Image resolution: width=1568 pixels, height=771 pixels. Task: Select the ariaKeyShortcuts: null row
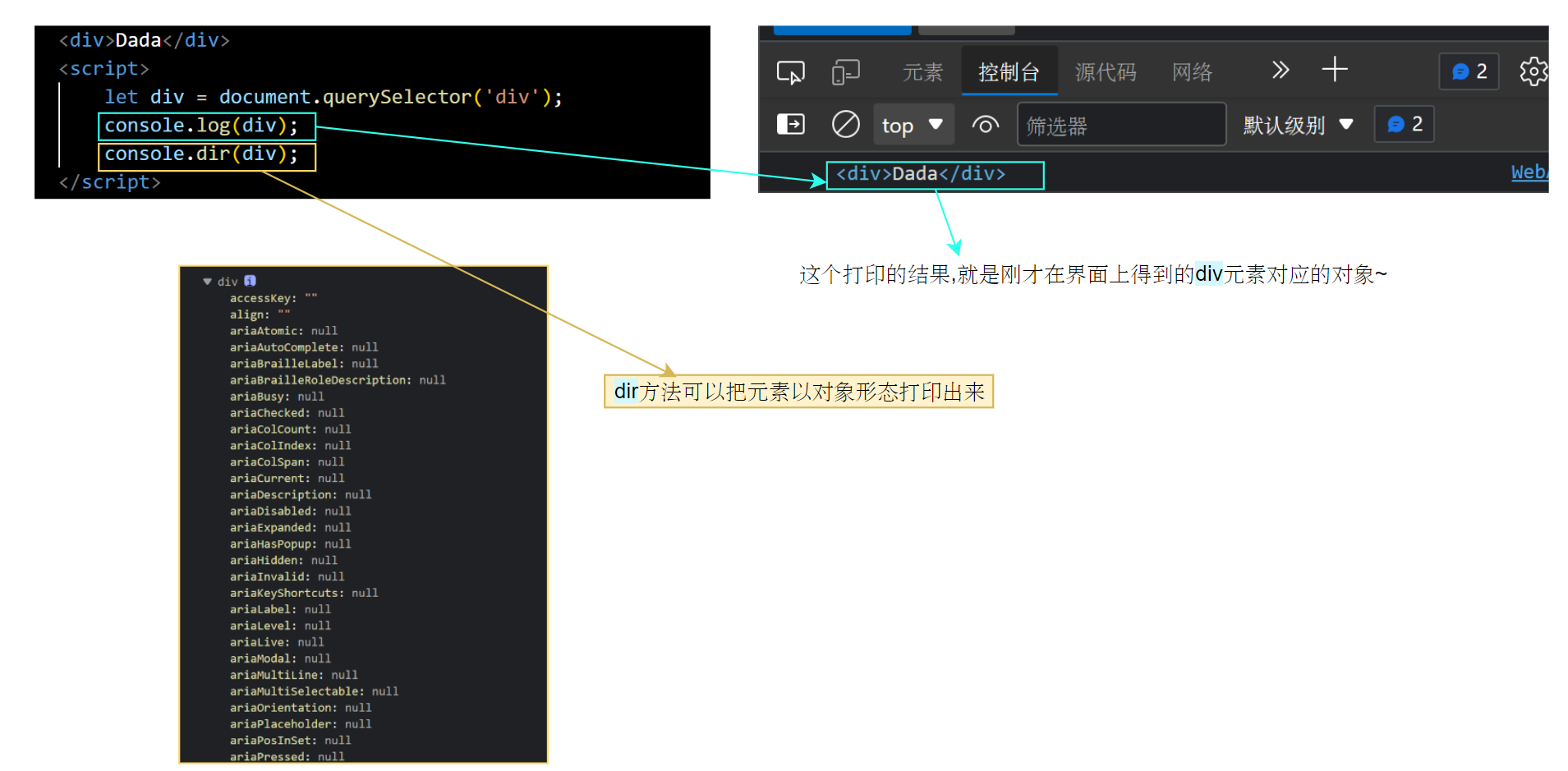(304, 593)
